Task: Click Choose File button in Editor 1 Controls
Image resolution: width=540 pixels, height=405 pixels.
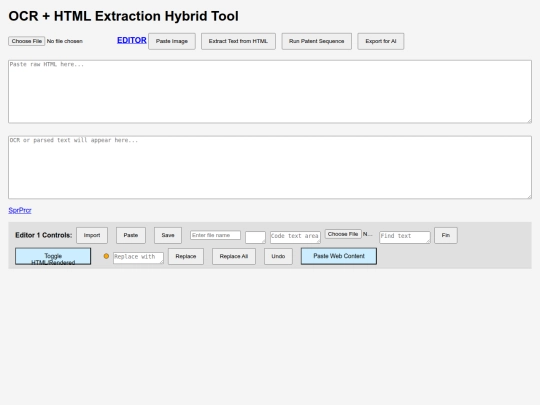Action: pos(343,234)
